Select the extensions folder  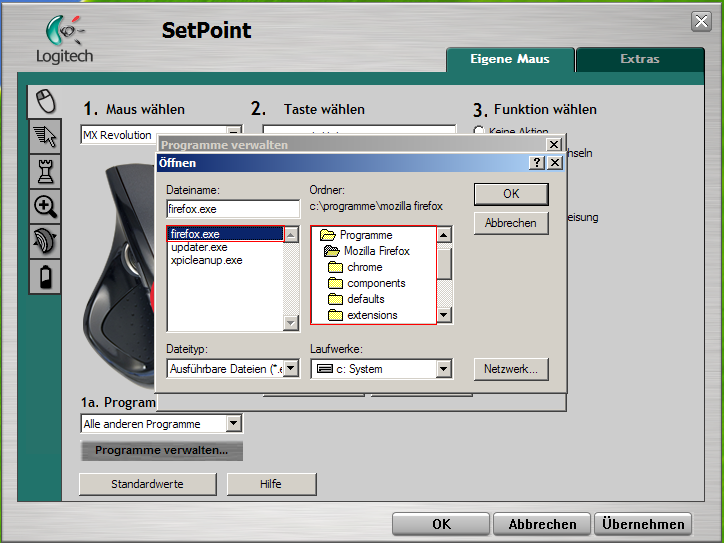click(362, 315)
